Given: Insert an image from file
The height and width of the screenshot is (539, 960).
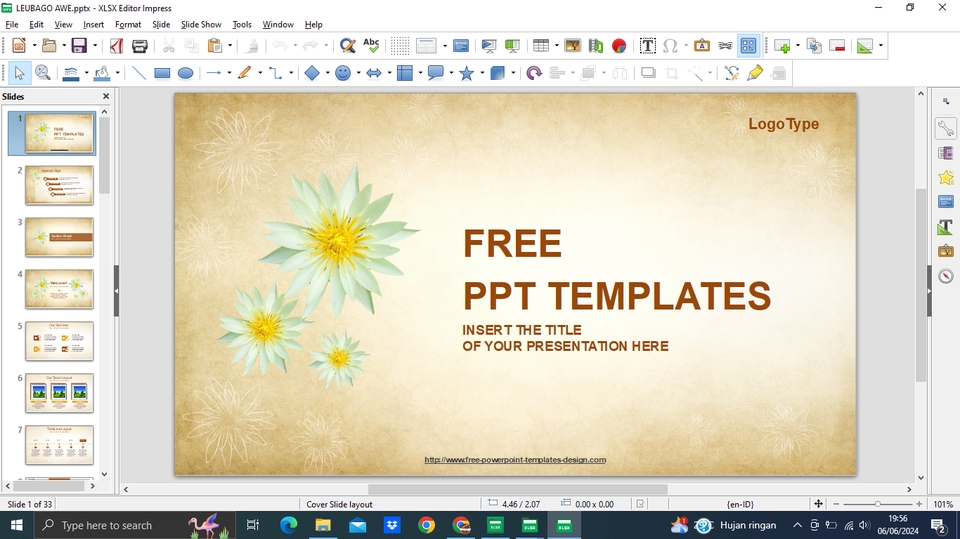Looking at the screenshot, I should (572, 46).
